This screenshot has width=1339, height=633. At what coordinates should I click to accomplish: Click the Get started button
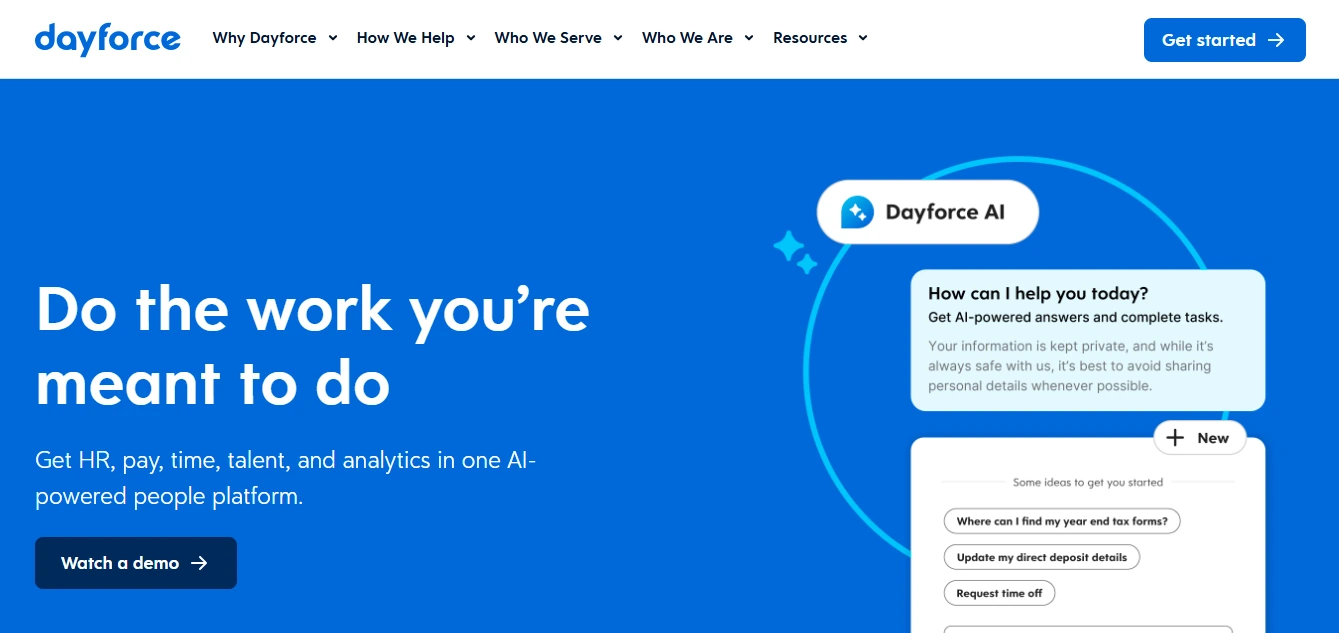point(1224,40)
